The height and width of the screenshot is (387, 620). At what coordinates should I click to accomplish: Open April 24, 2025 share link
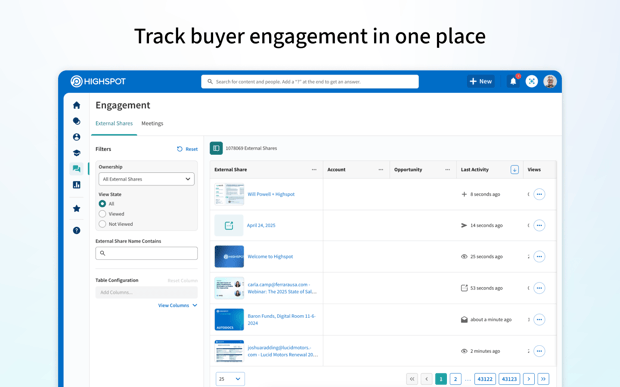pyautogui.click(x=261, y=225)
